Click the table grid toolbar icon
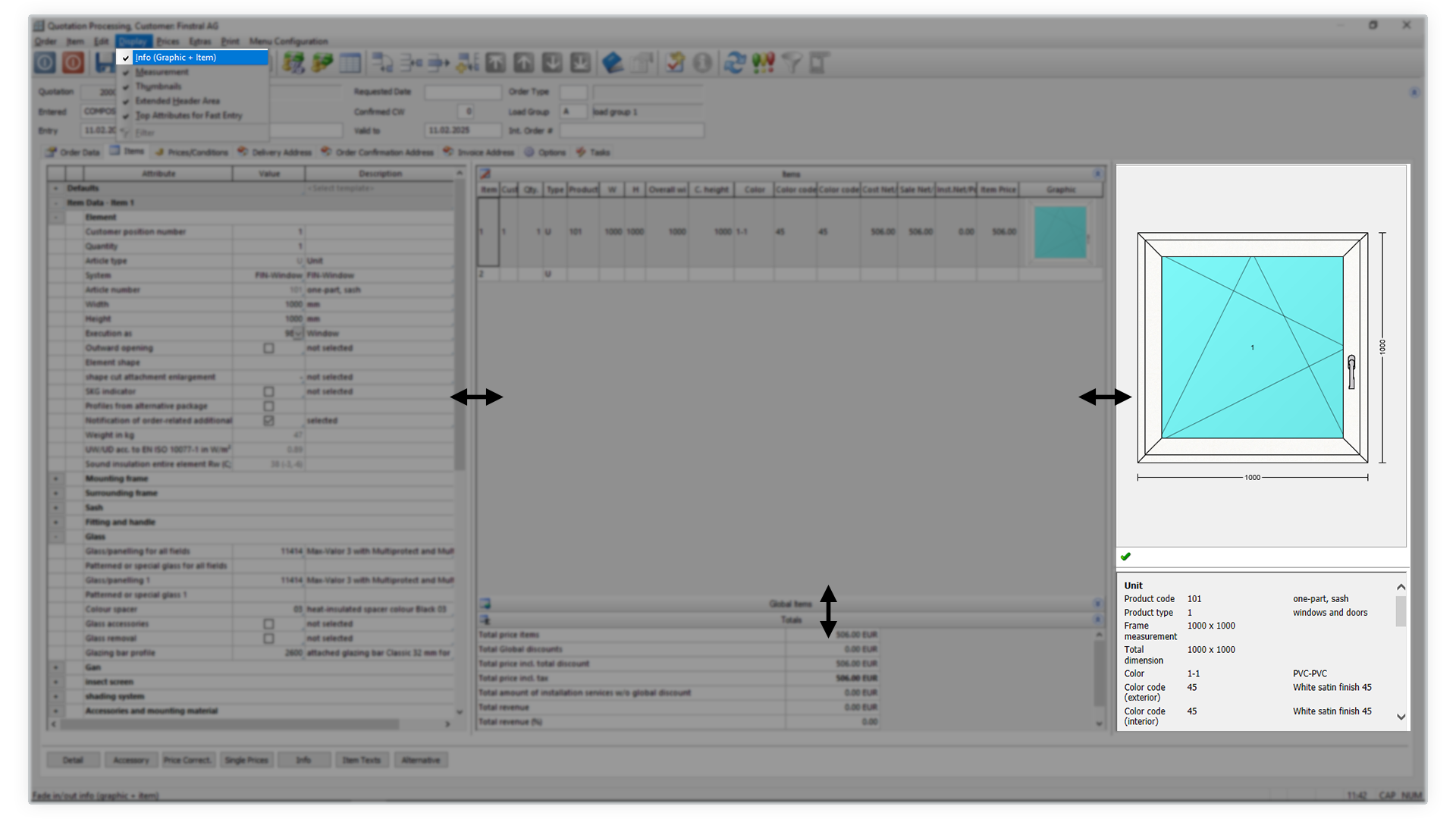Image resolution: width=1456 pixels, height=819 pixels. coord(350,63)
